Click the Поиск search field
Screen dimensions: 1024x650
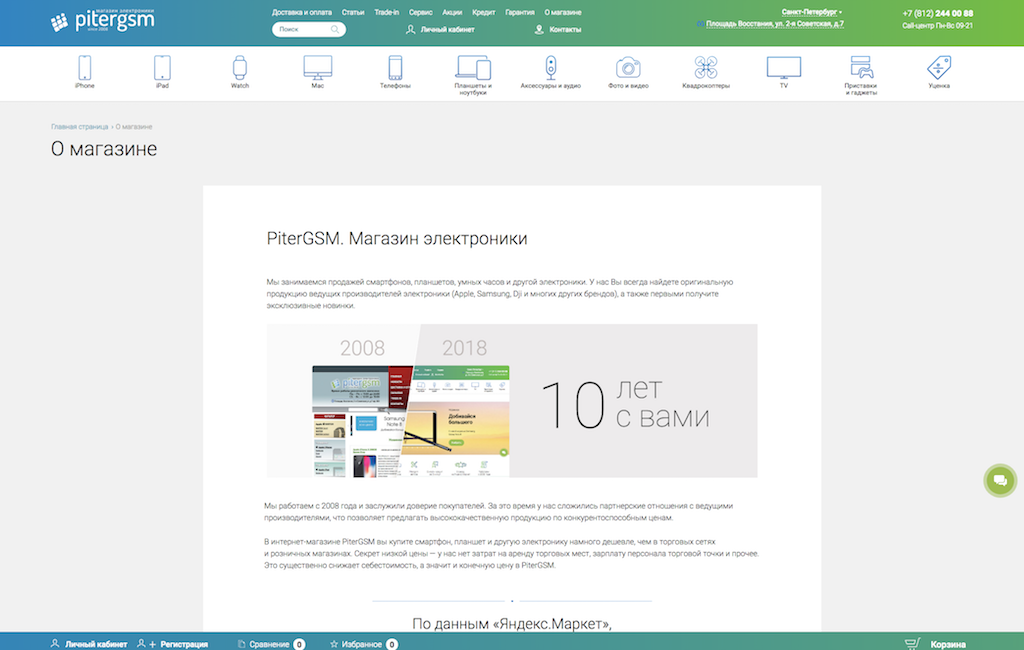308,29
